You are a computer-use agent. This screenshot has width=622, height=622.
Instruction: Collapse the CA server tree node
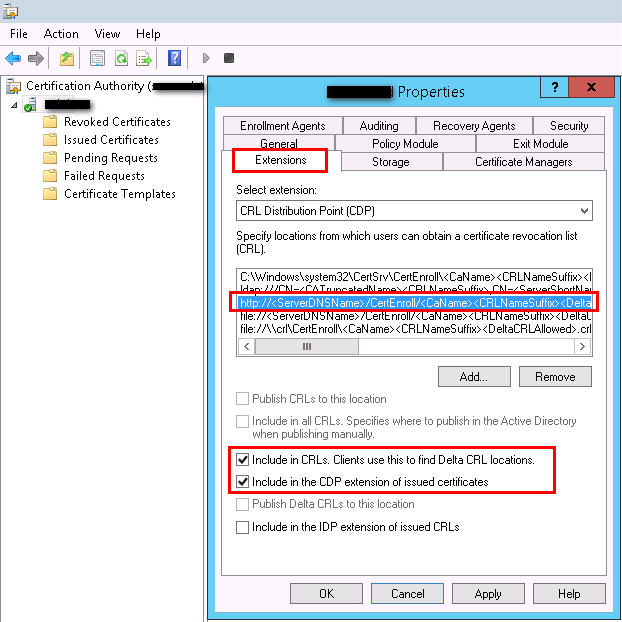coord(14,105)
